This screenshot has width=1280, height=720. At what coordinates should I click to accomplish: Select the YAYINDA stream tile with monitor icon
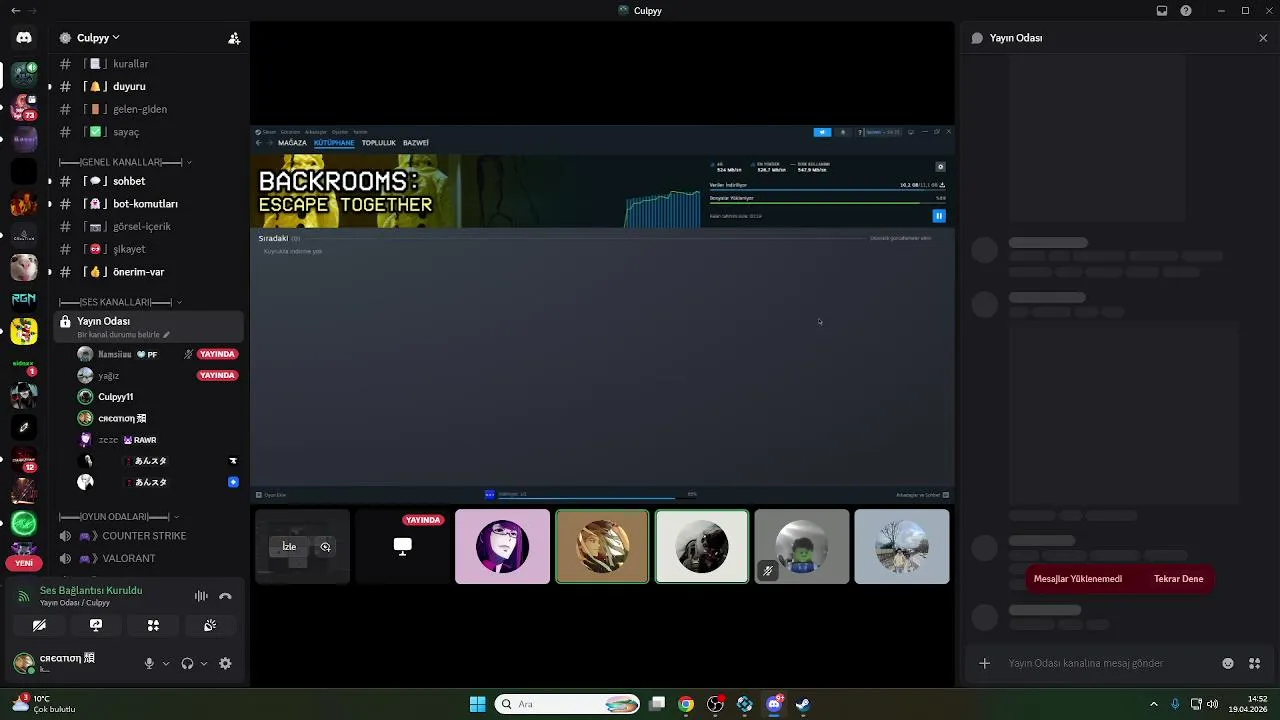click(402, 546)
